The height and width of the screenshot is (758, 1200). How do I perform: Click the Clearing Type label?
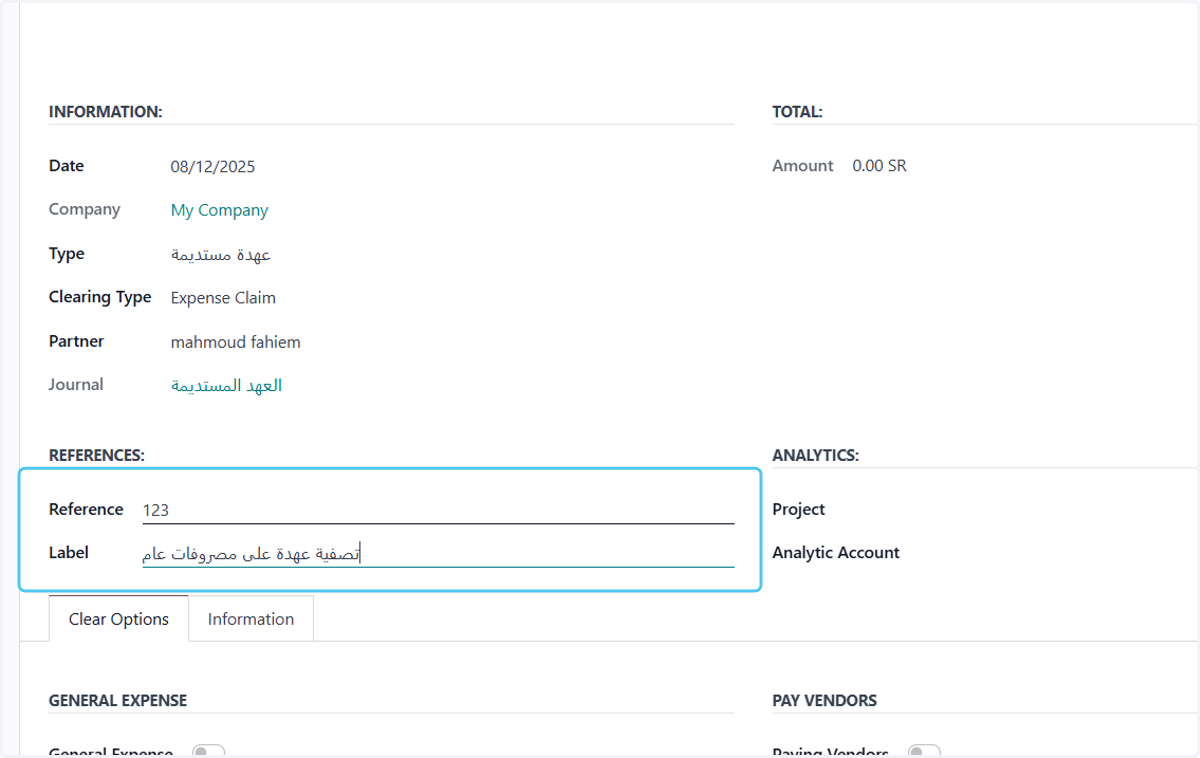(100, 297)
